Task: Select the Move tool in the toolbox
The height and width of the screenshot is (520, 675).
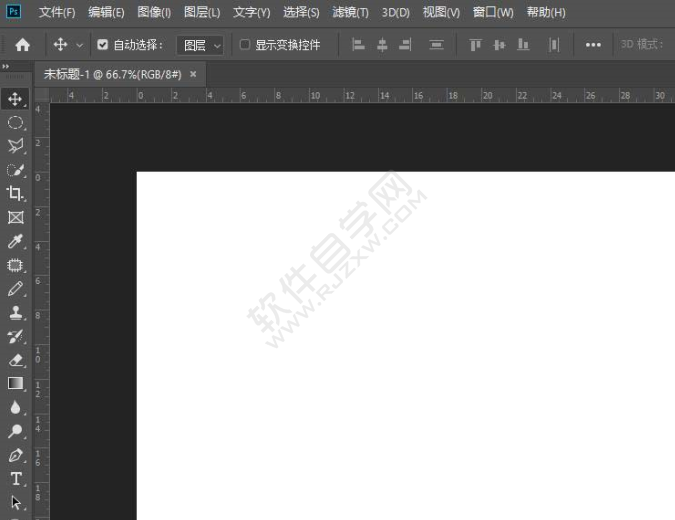Action: [15, 99]
